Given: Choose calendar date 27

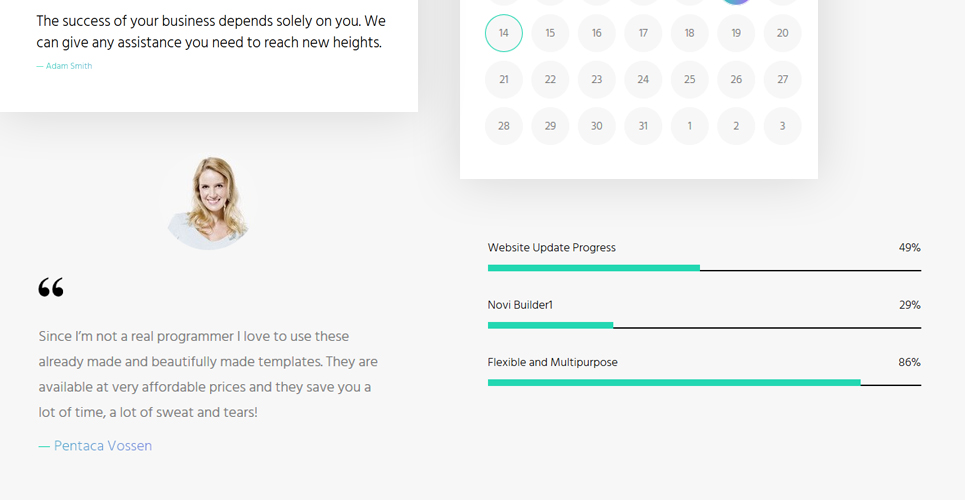Looking at the screenshot, I should (782, 79).
